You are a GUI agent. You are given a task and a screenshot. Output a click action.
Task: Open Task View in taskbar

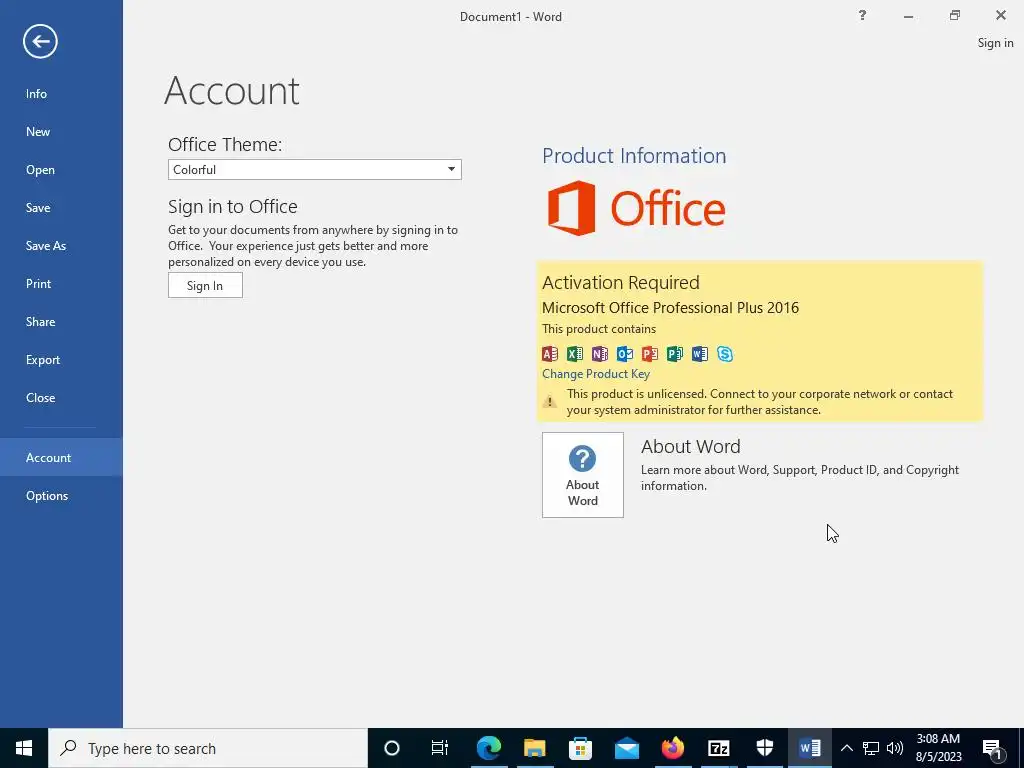(x=440, y=748)
